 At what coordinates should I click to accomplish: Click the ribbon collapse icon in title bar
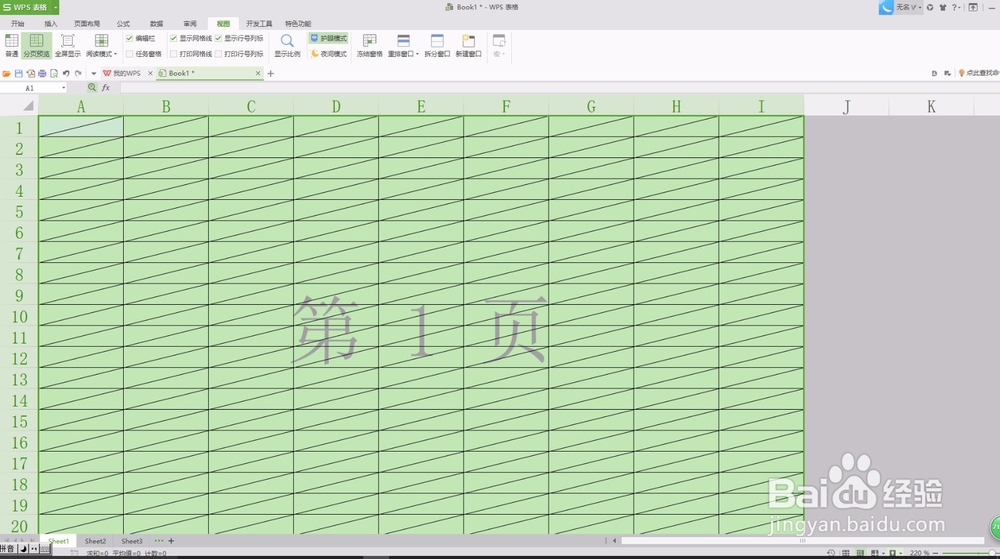click(x=973, y=7)
